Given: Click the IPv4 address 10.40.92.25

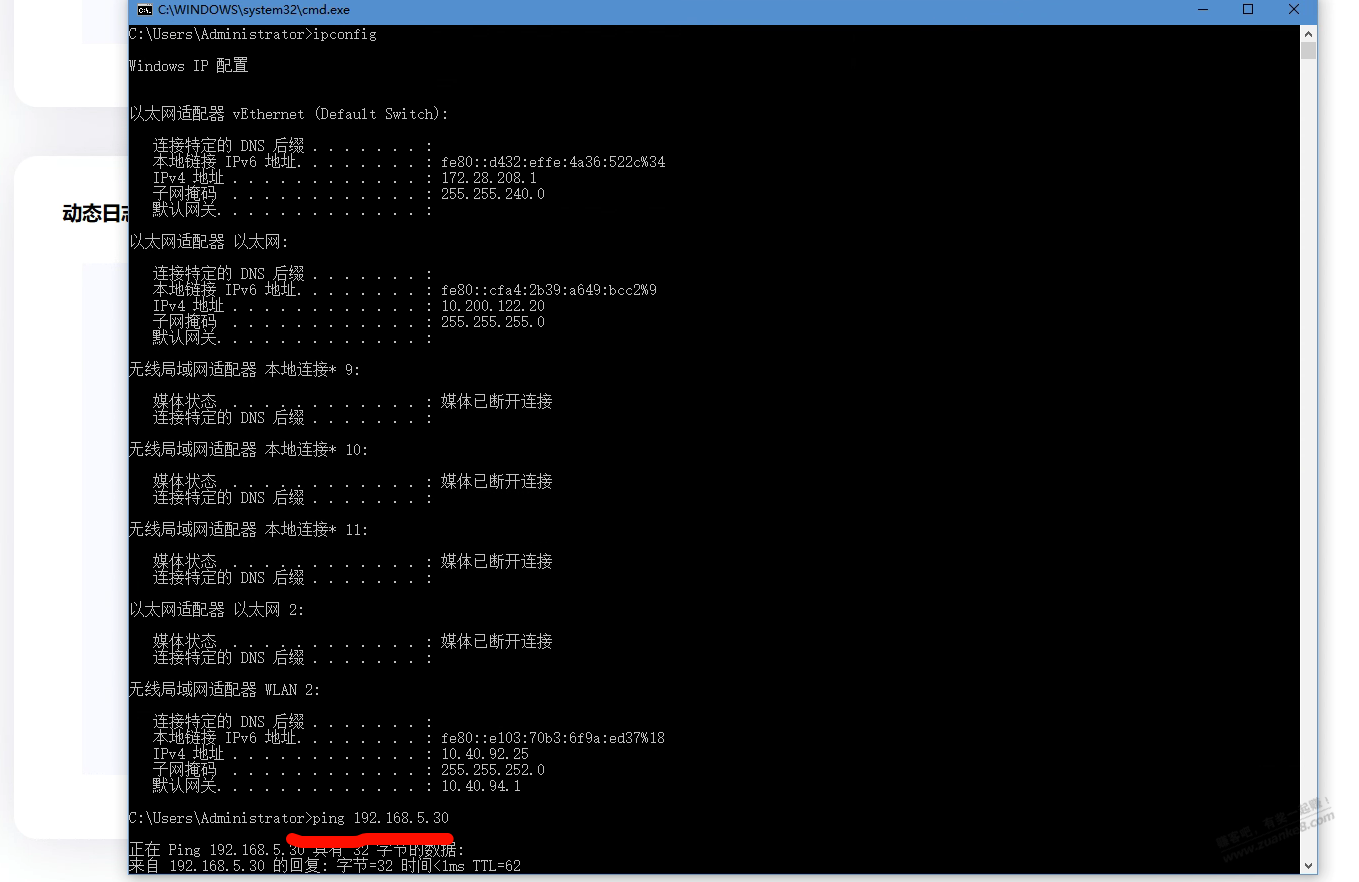Looking at the screenshot, I should pos(485,754).
